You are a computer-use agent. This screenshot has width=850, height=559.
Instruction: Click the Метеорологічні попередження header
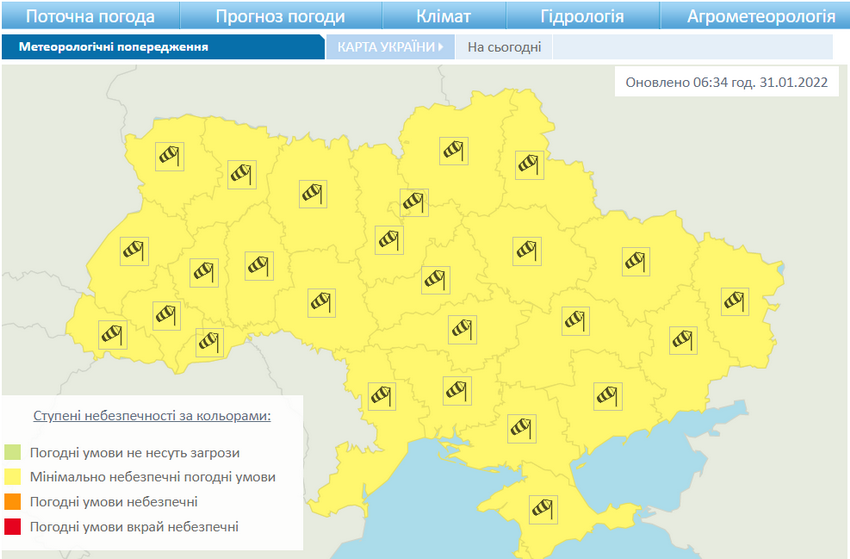(113, 47)
